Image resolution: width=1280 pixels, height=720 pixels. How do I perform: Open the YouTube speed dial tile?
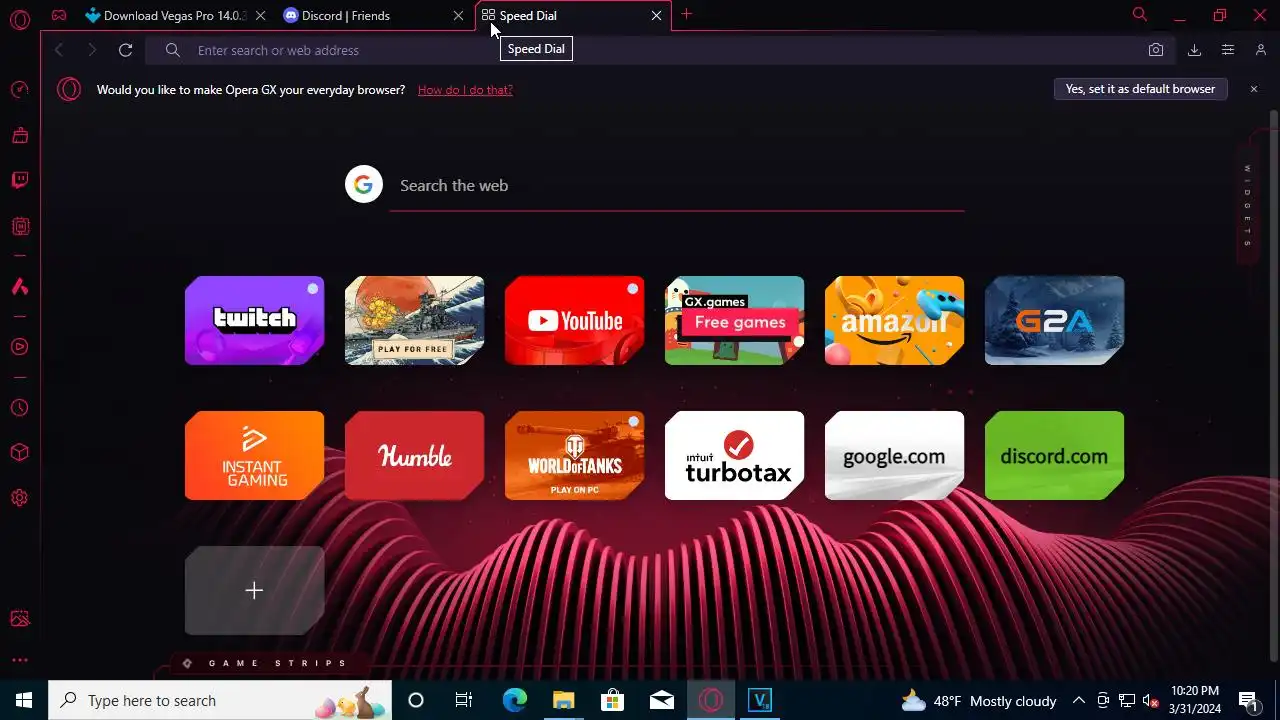coord(574,321)
